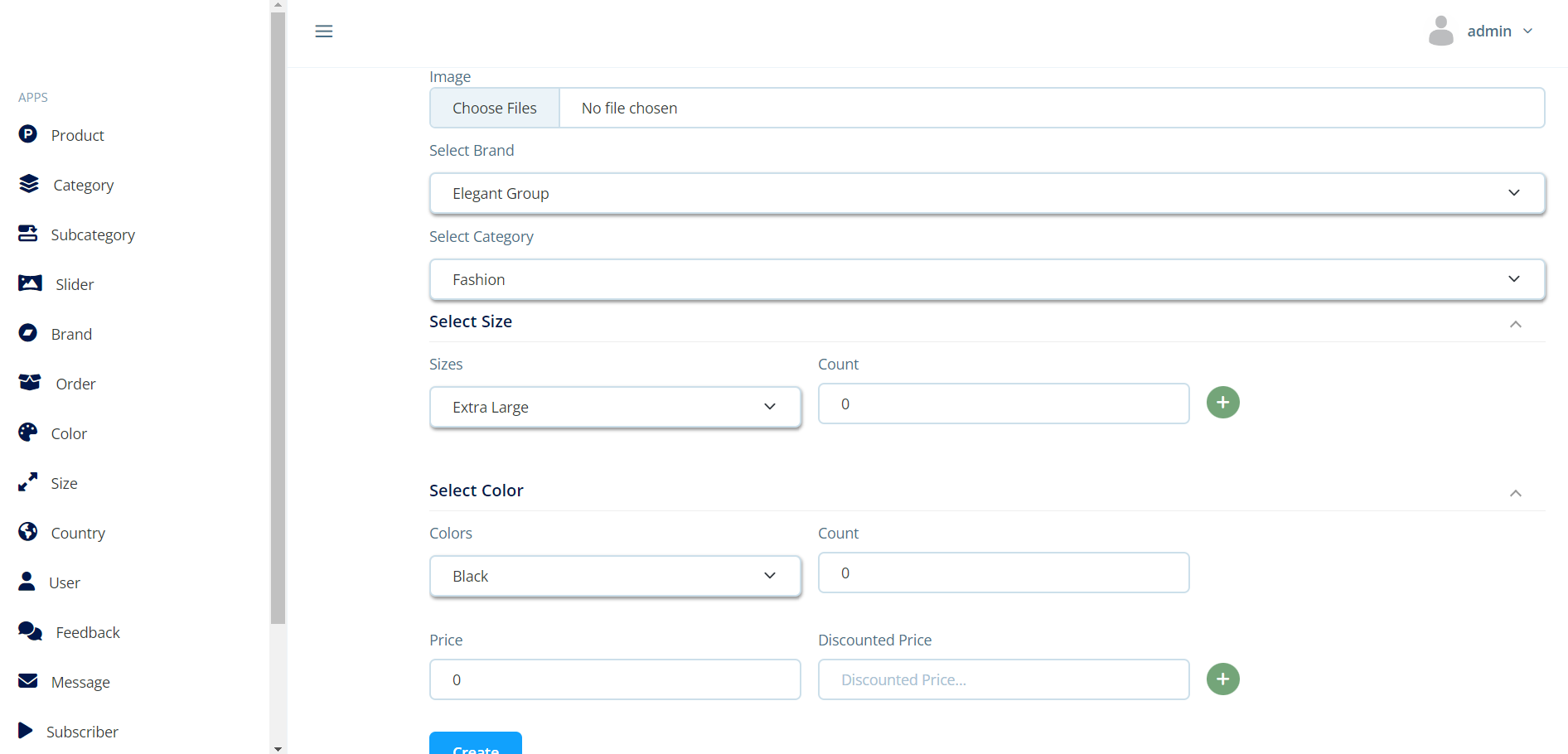Click the Feedback chat bubbles icon
Image resolution: width=1568 pixels, height=754 pixels.
pos(30,631)
